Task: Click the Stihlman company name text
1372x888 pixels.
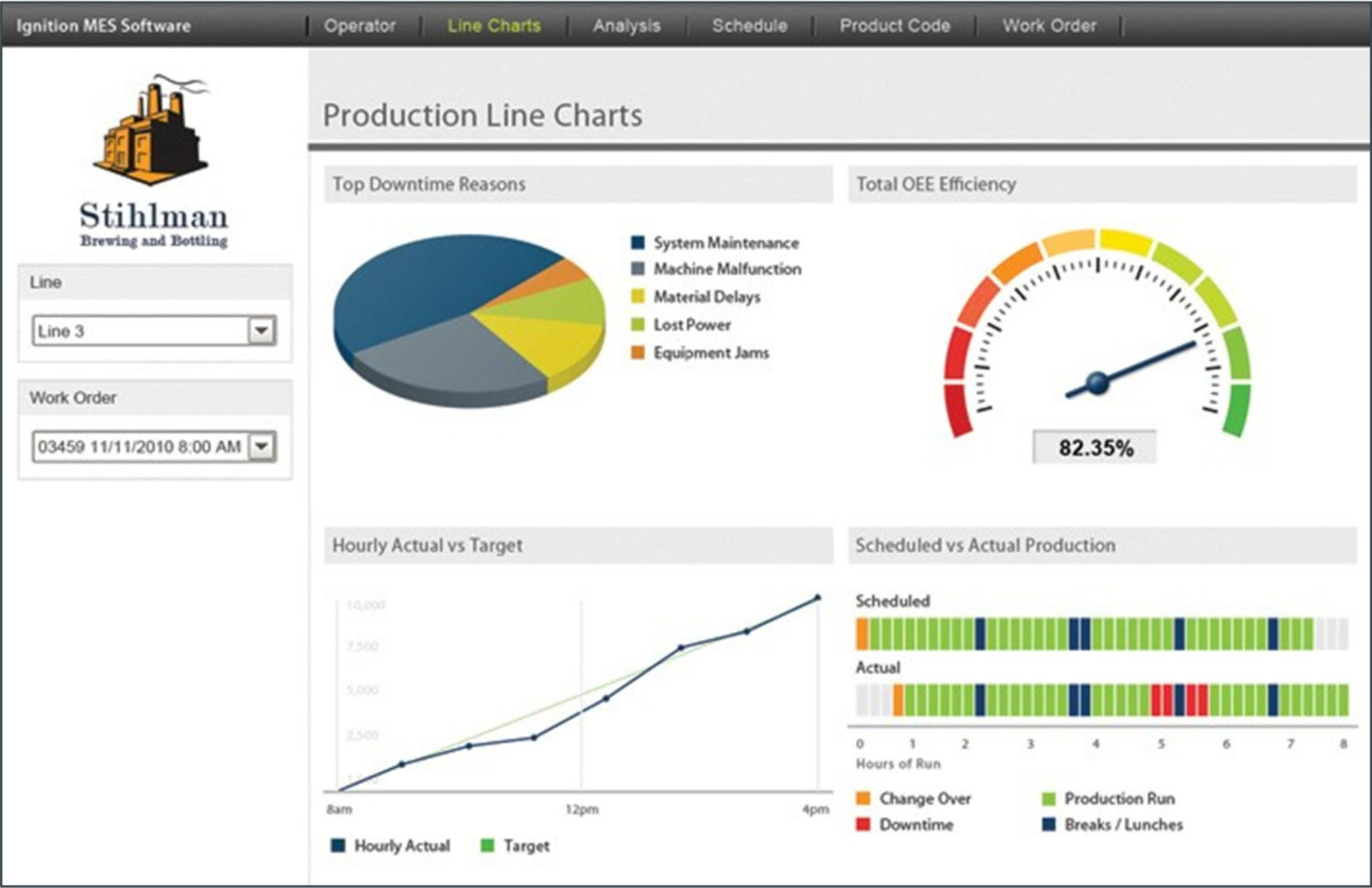Action: coord(154,216)
